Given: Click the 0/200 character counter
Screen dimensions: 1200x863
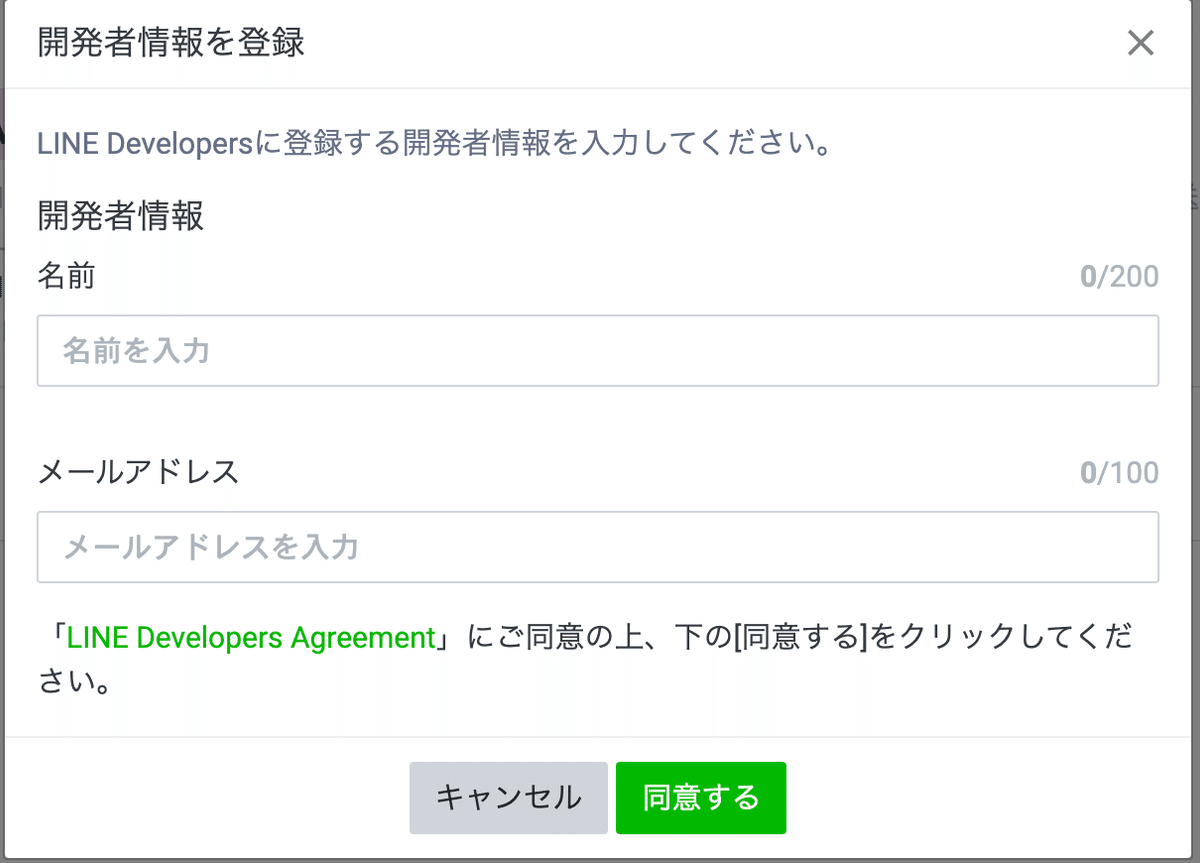Looking at the screenshot, I should point(1120,277).
